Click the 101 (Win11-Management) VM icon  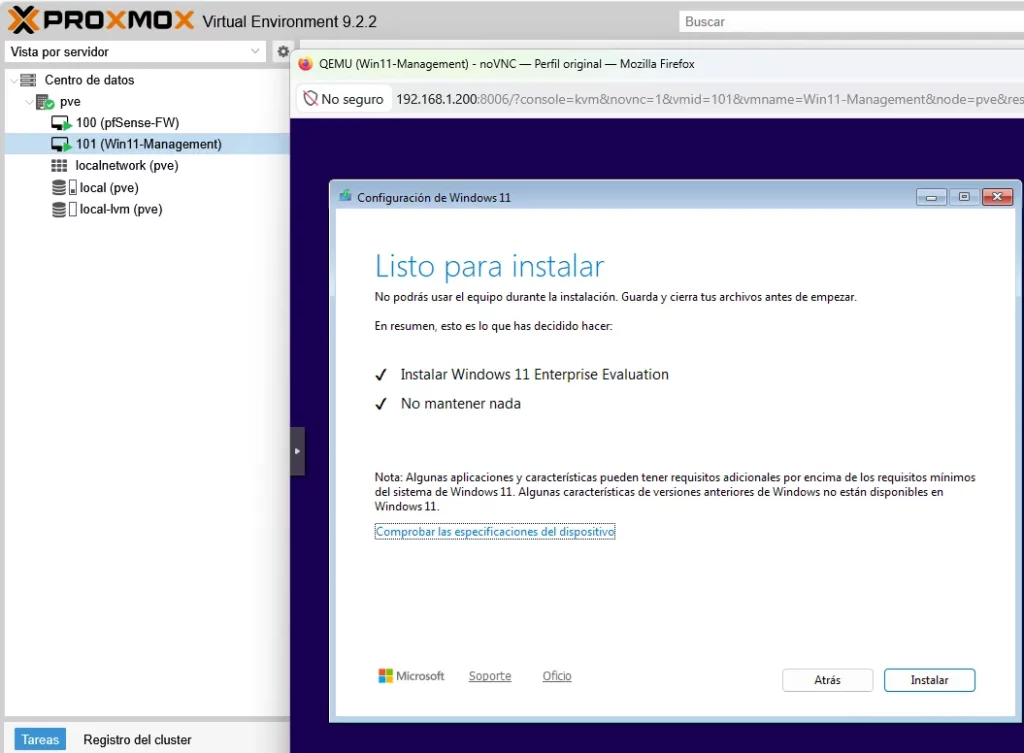pos(61,144)
